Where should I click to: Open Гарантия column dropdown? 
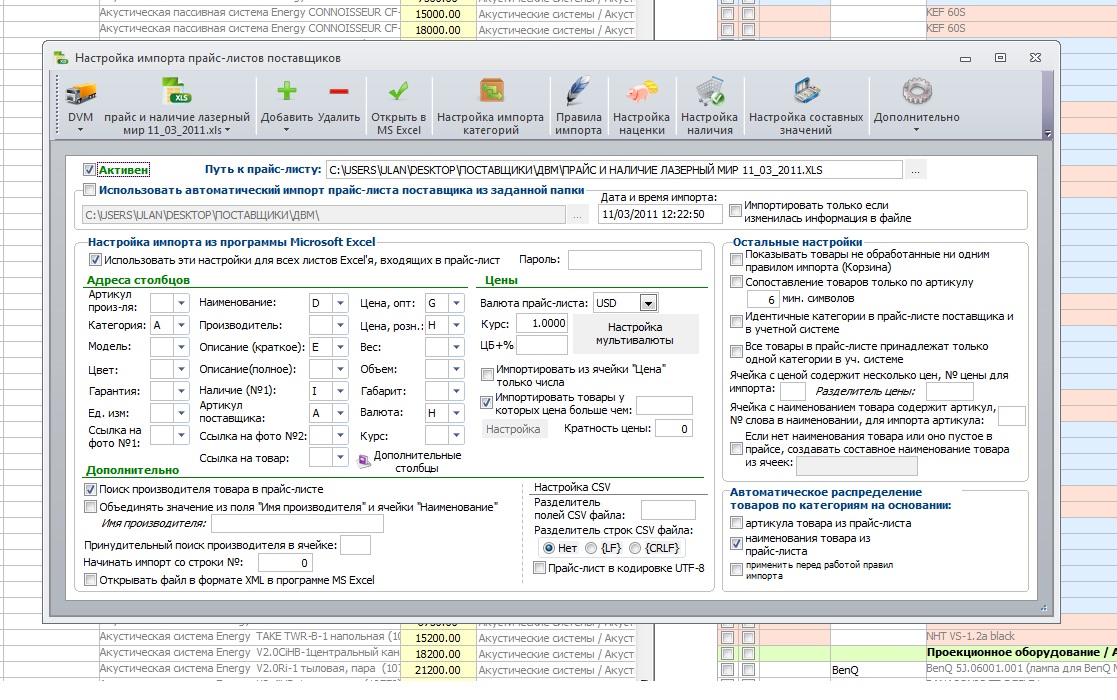tap(181, 391)
